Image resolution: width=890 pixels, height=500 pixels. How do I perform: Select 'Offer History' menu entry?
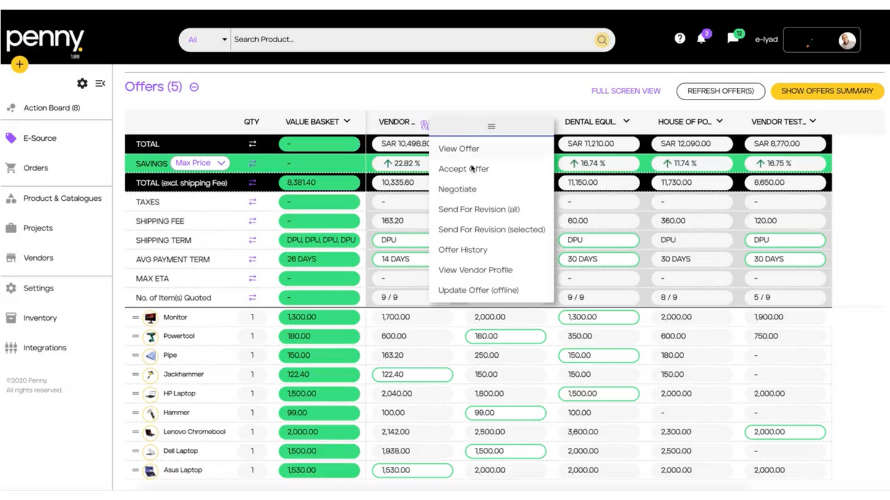point(462,250)
